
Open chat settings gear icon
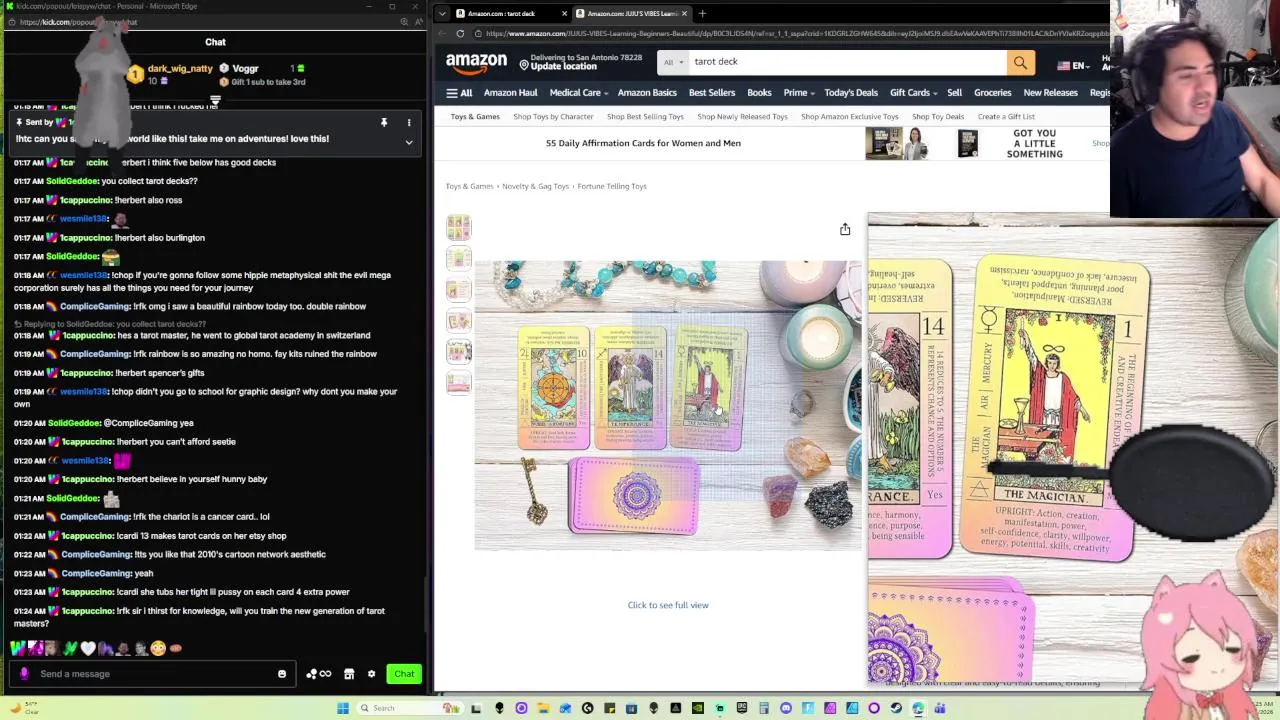tap(371, 674)
